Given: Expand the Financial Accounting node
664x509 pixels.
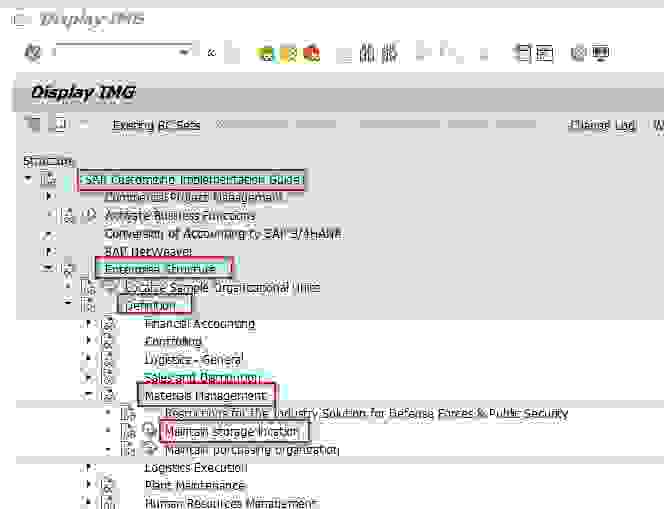Looking at the screenshot, I should click(88, 324).
